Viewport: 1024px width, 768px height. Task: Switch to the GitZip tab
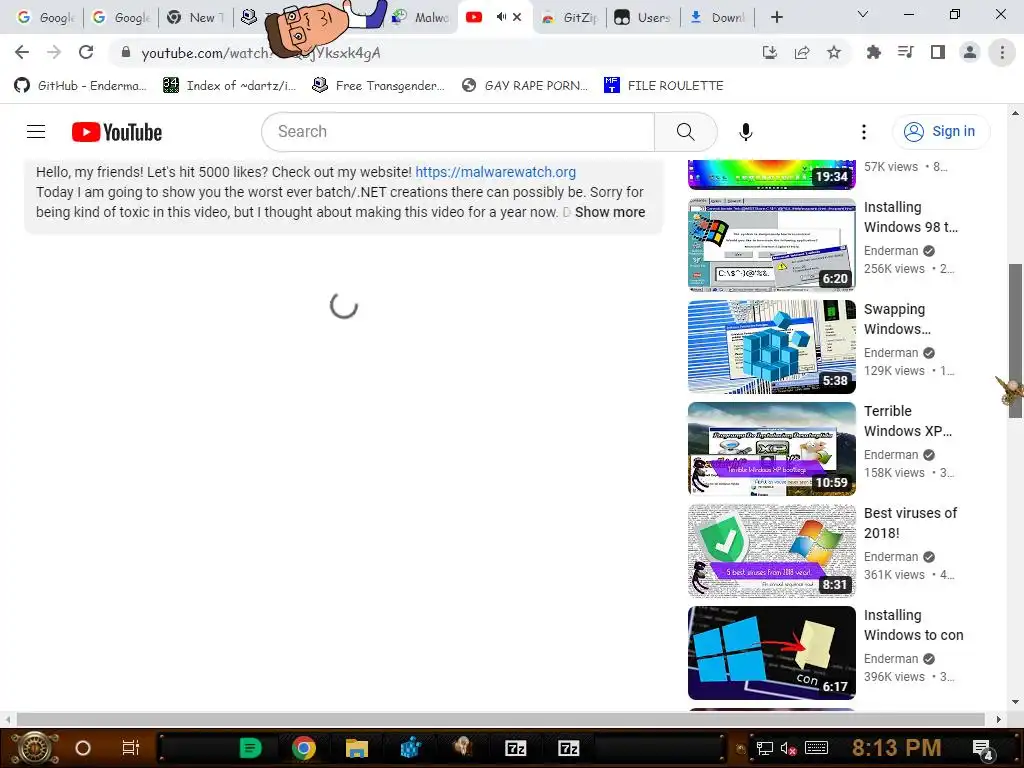(569, 18)
